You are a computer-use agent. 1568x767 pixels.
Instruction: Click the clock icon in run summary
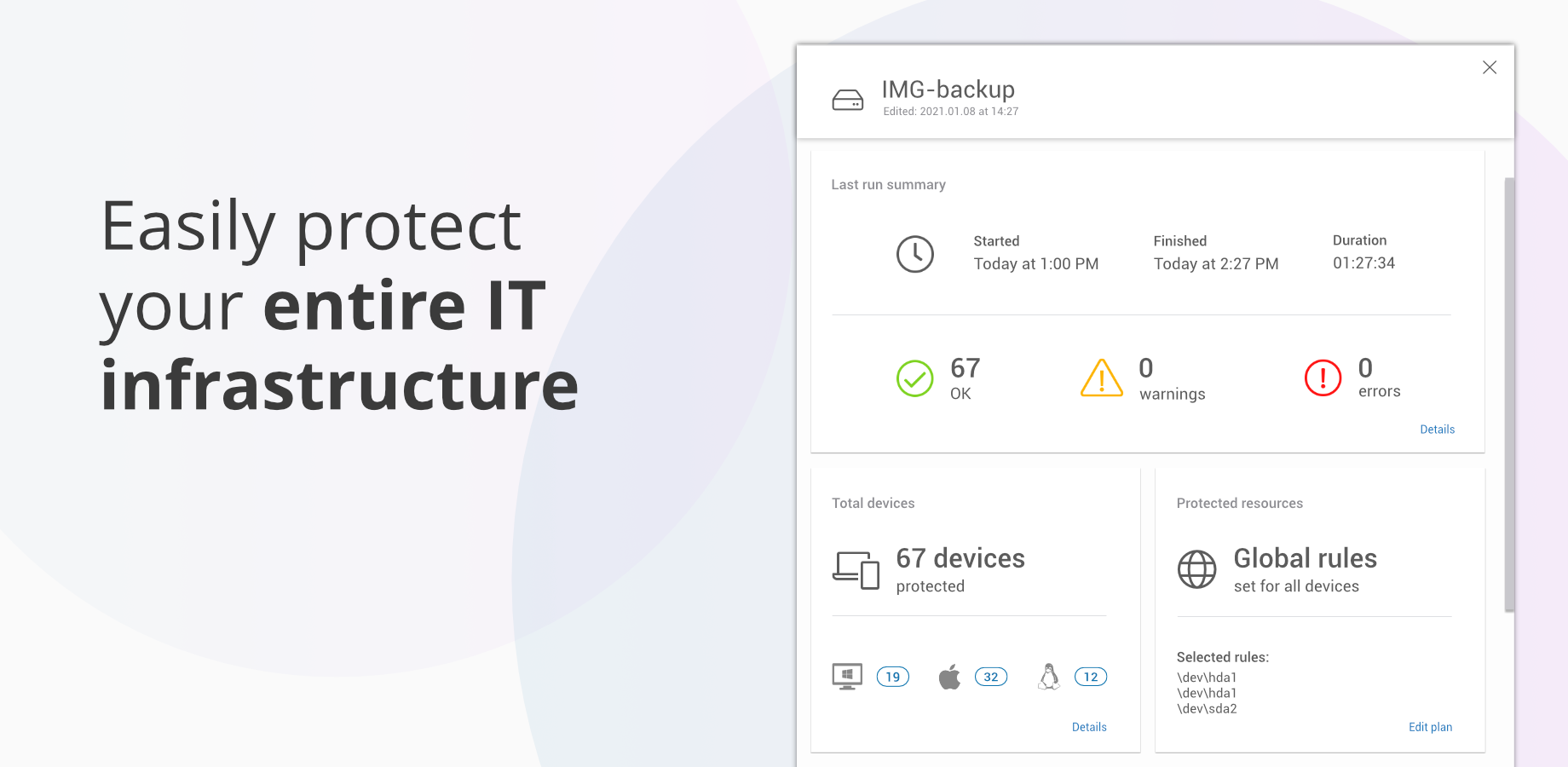(915, 254)
